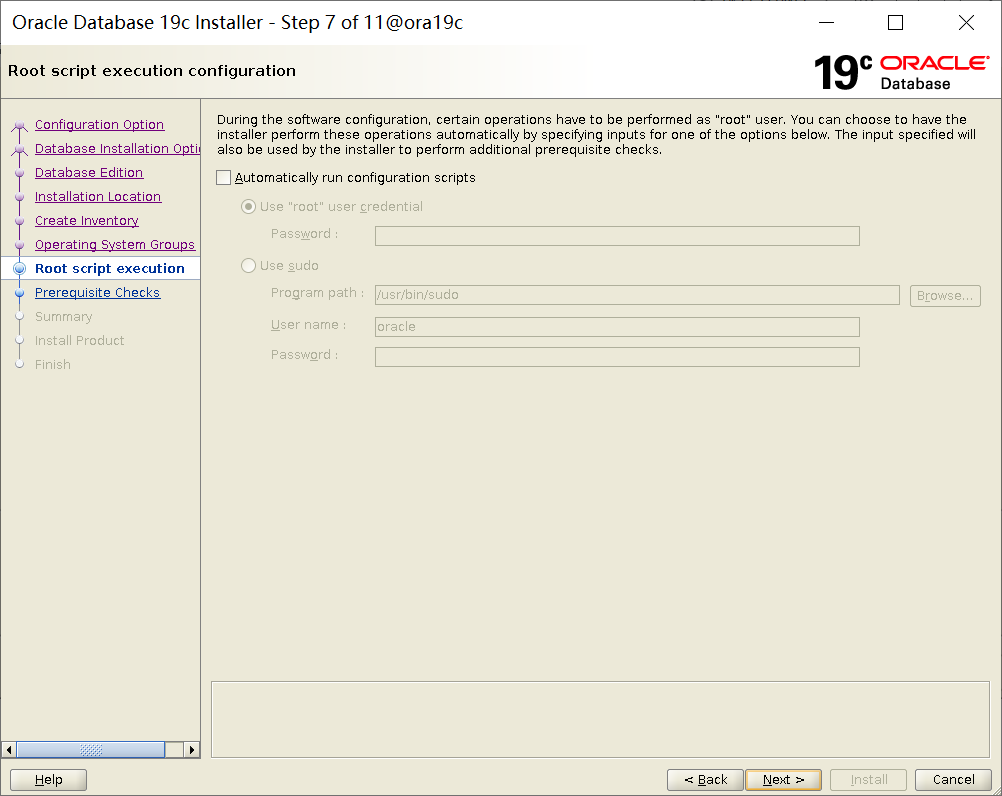Click the Program path field /usr/bin/sudo
The width and height of the screenshot is (1002, 796).
637,295
